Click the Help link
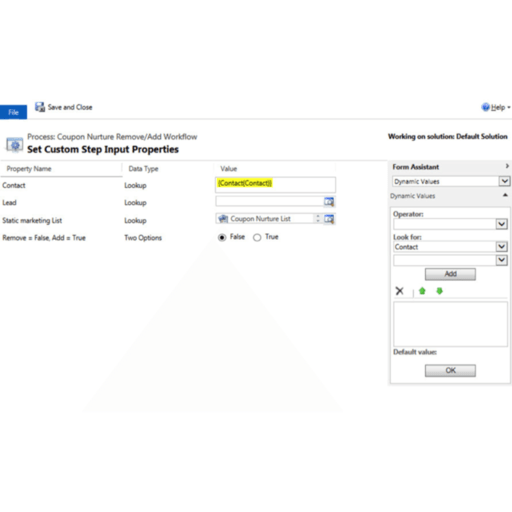The height and width of the screenshot is (512, 512). (498, 107)
